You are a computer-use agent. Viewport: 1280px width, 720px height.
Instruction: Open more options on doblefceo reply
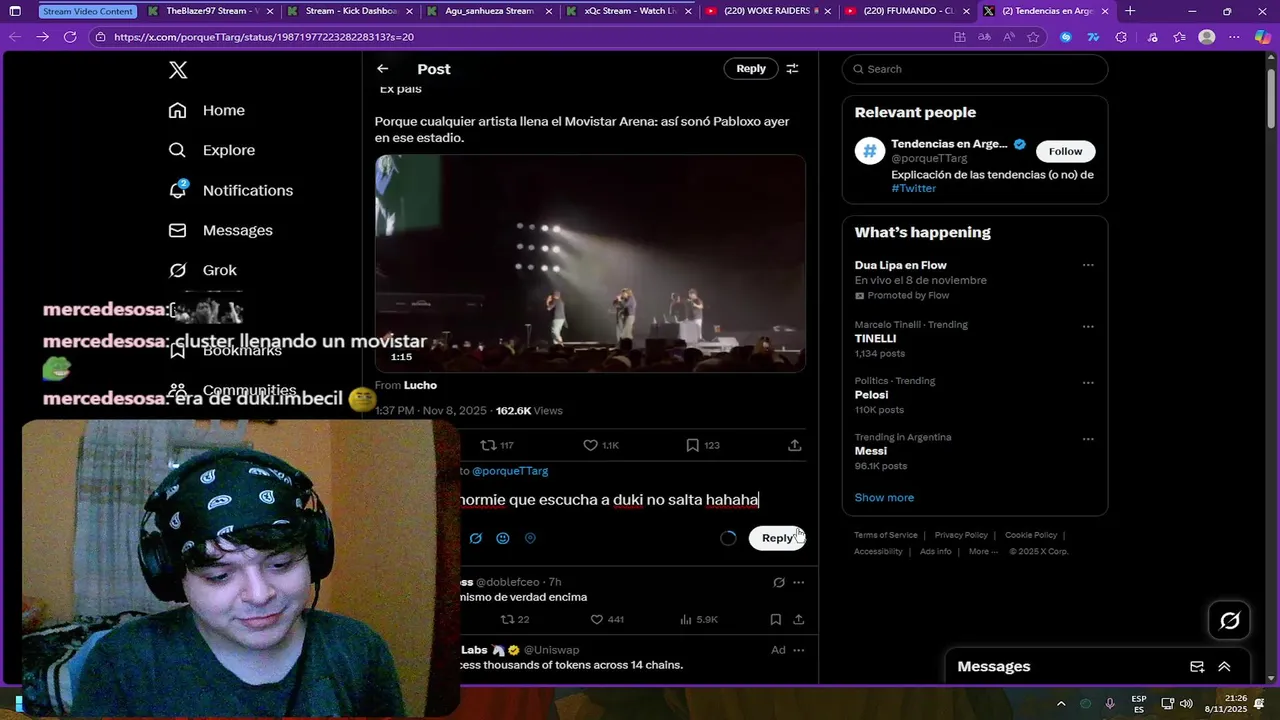pos(798,582)
